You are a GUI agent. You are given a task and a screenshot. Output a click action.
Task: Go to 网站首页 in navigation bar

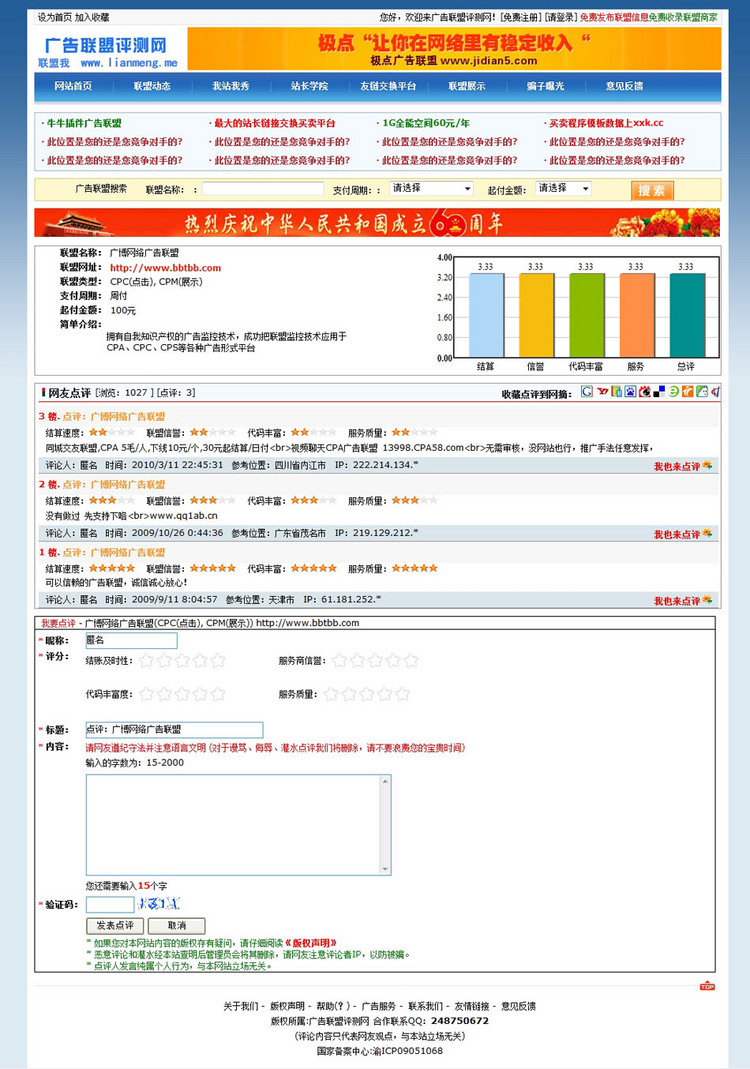pyautogui.click(x=73, y=86)
